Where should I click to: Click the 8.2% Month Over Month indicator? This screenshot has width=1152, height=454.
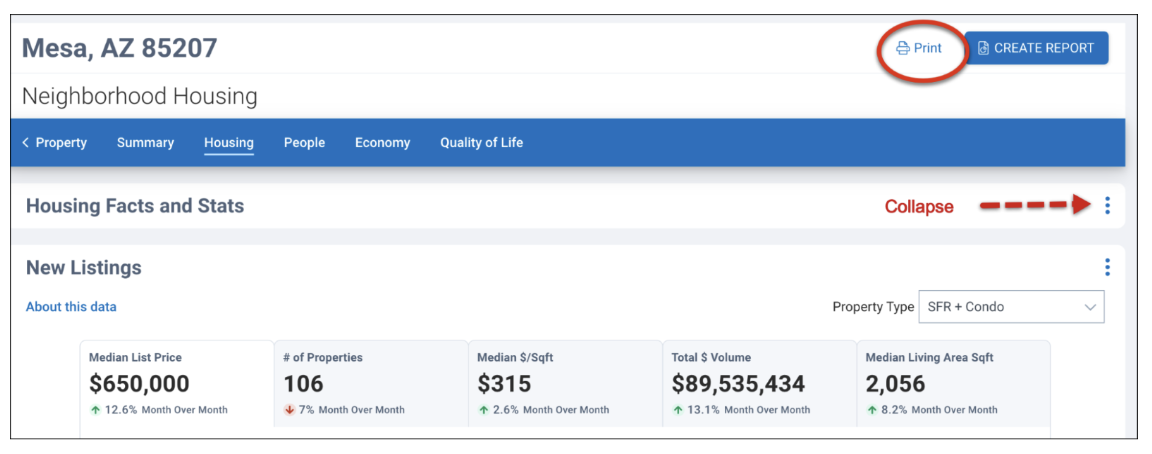[932, 410]
